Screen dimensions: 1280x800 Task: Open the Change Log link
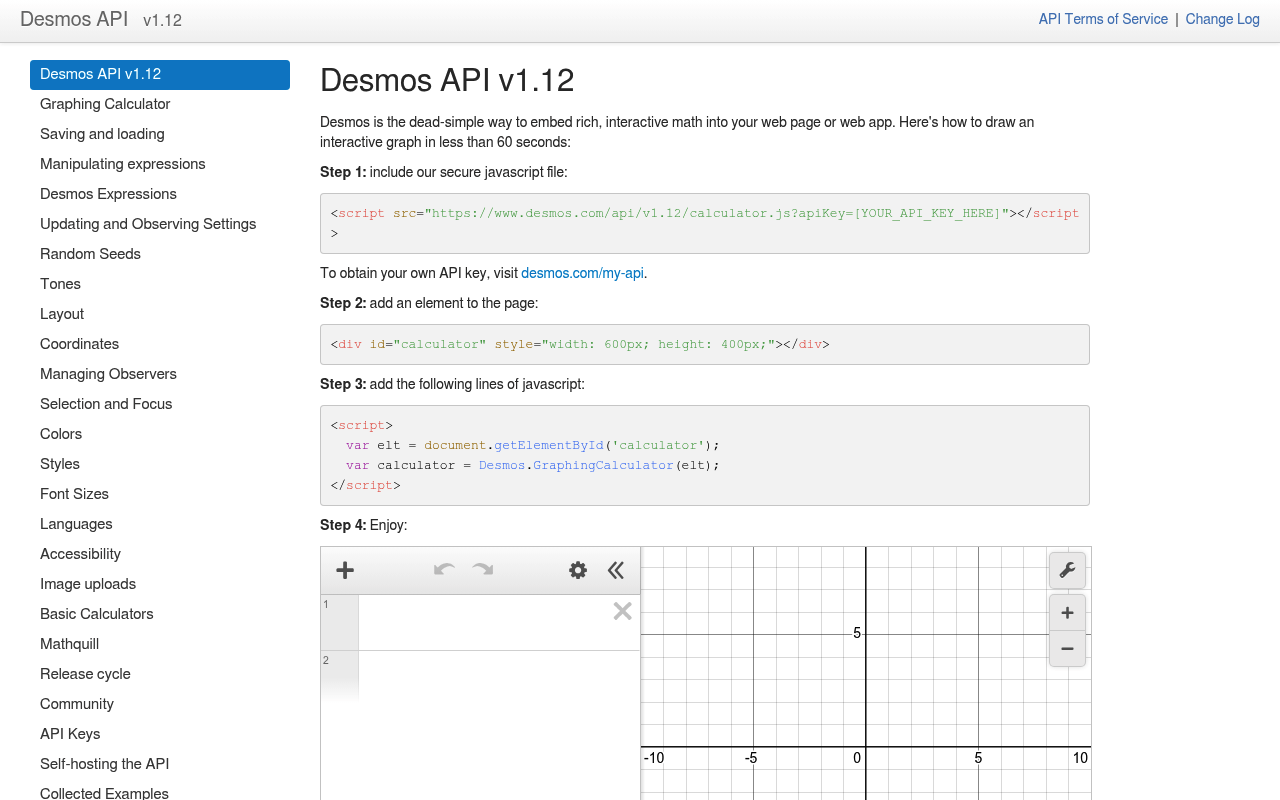pos(1223,19)
